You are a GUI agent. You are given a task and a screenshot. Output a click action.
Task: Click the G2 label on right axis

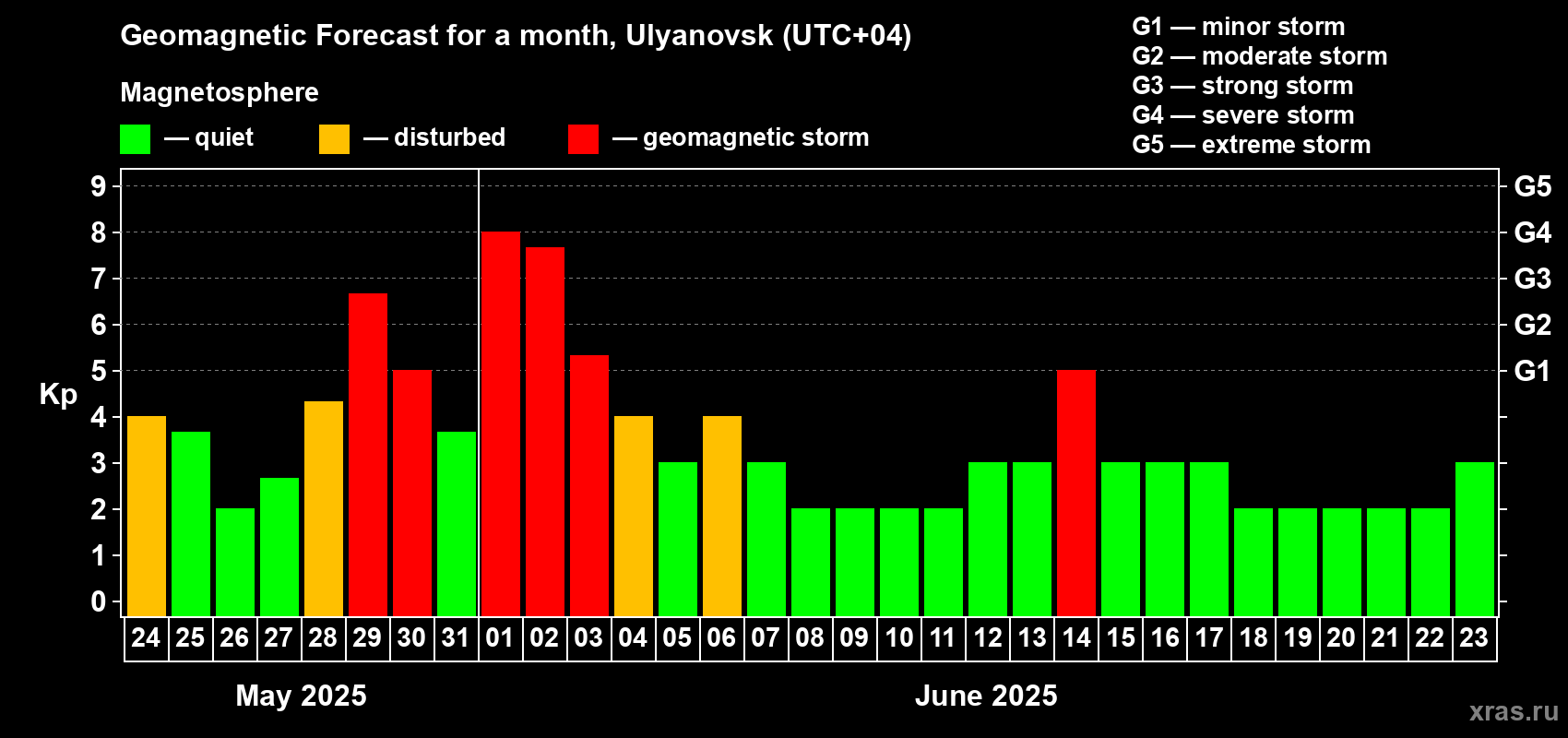click(x=1533, y=325)
